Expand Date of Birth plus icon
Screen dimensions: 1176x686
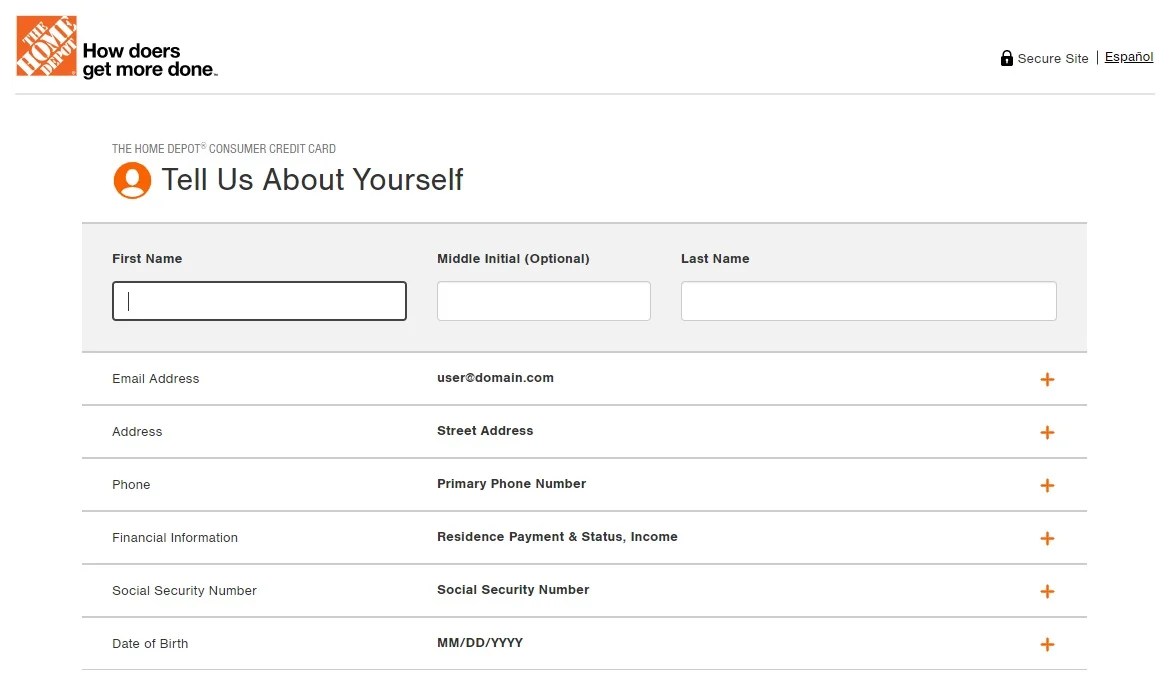[x=1047, y=645]
